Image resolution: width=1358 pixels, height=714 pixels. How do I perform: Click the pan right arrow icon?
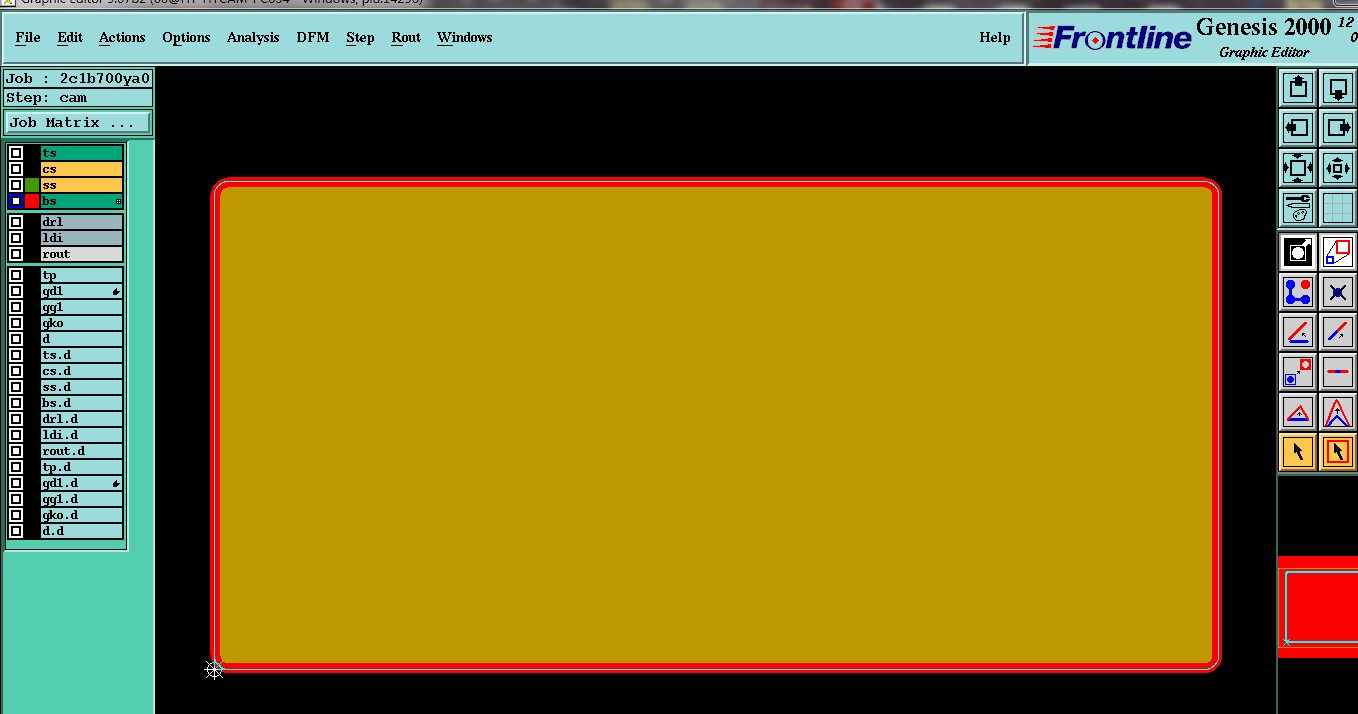tap(1338, 128)
